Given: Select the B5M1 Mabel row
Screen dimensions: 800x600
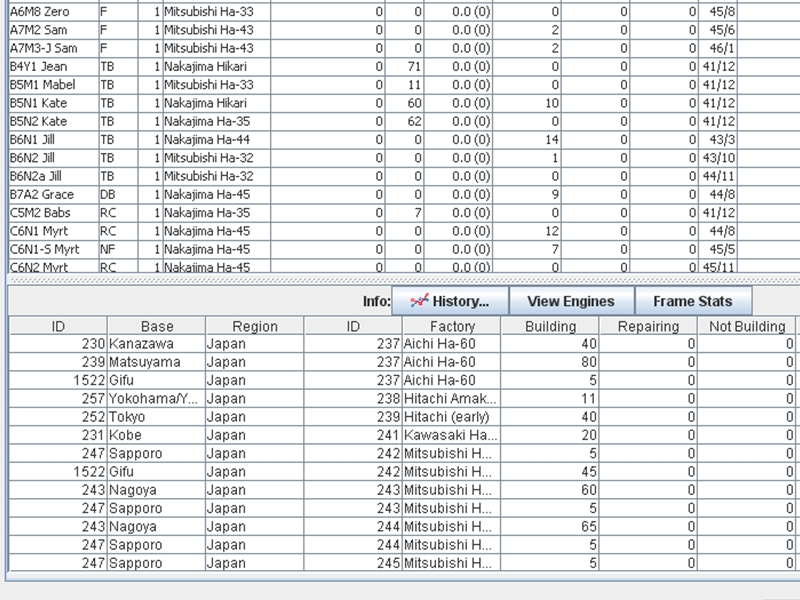Looking at the screenshot, I should pos(403,85).
